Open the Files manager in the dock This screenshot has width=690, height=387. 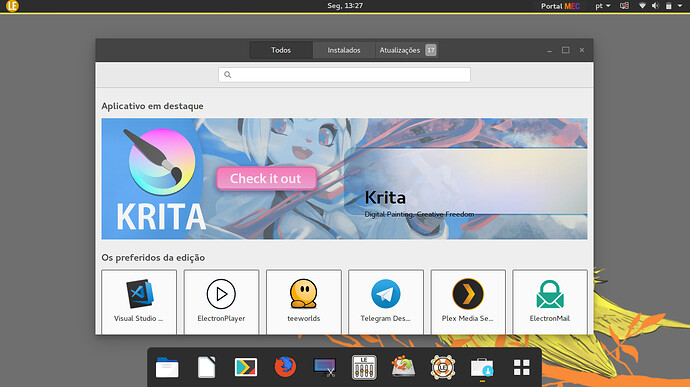pos(167,367)
